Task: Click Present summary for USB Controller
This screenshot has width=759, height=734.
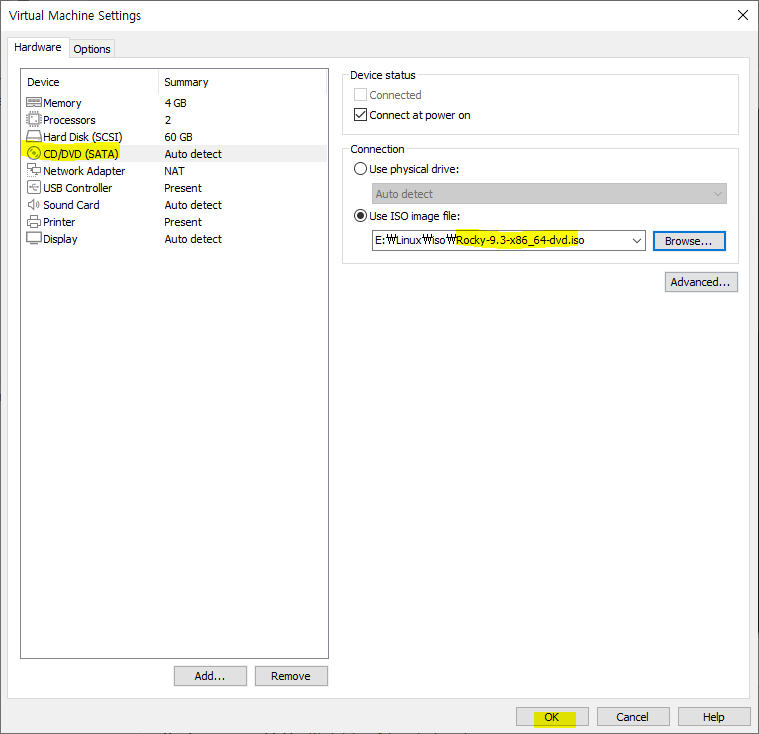Action: [x=183, y=188]
